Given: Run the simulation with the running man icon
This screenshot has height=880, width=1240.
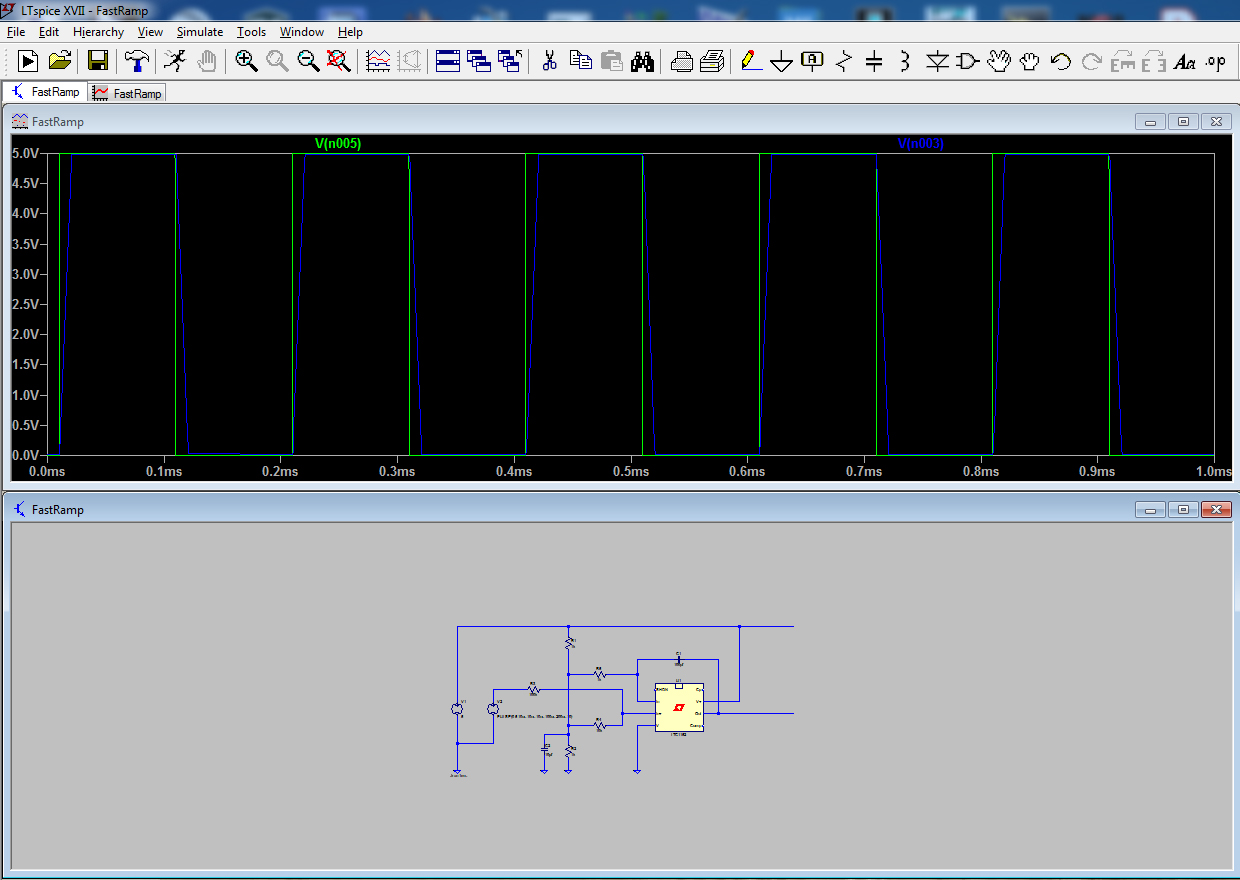Looking at the screenshot, I should 175,61.
